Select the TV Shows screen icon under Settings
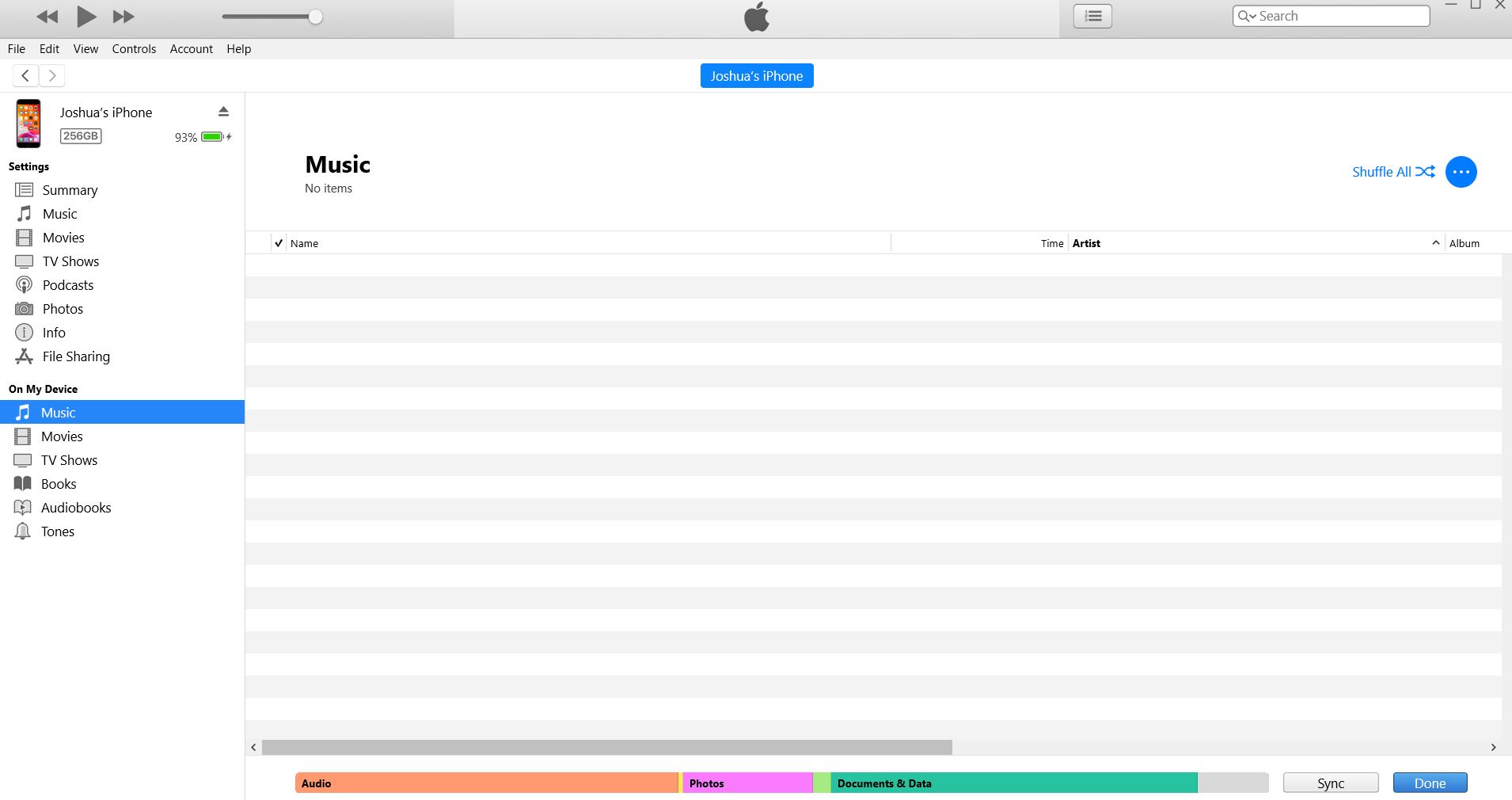The image size is (1512, 800). click(x=25, y=261)
